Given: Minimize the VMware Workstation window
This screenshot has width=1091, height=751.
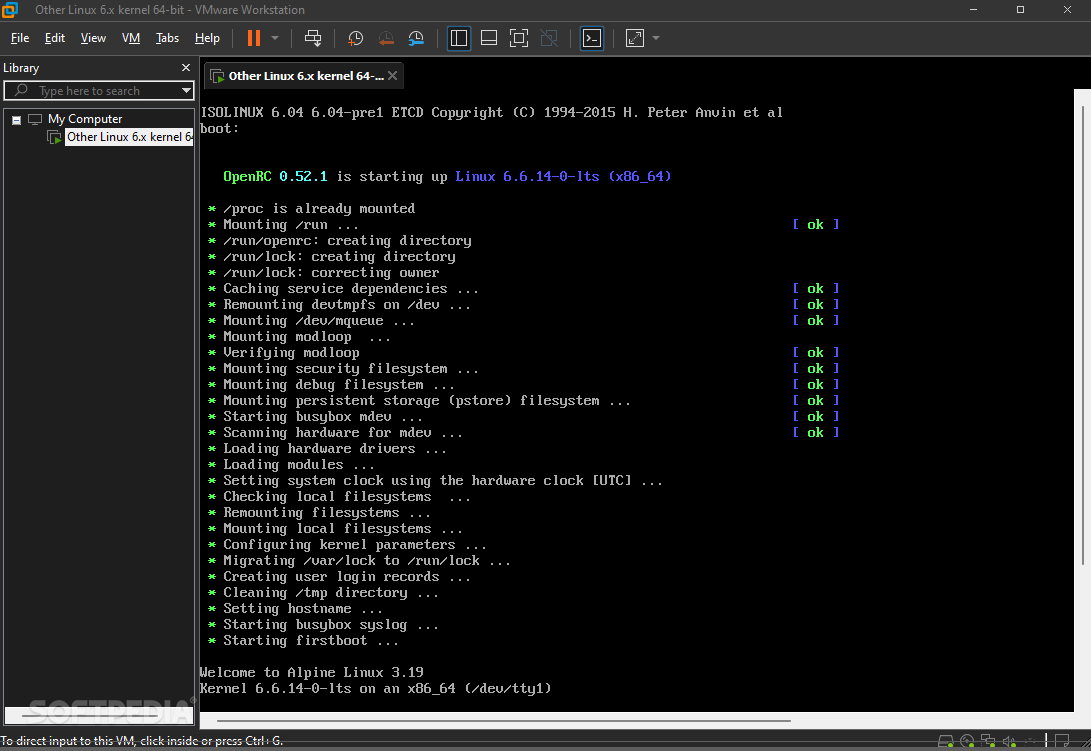Looking at the screenshot, I should coord(973,10).
